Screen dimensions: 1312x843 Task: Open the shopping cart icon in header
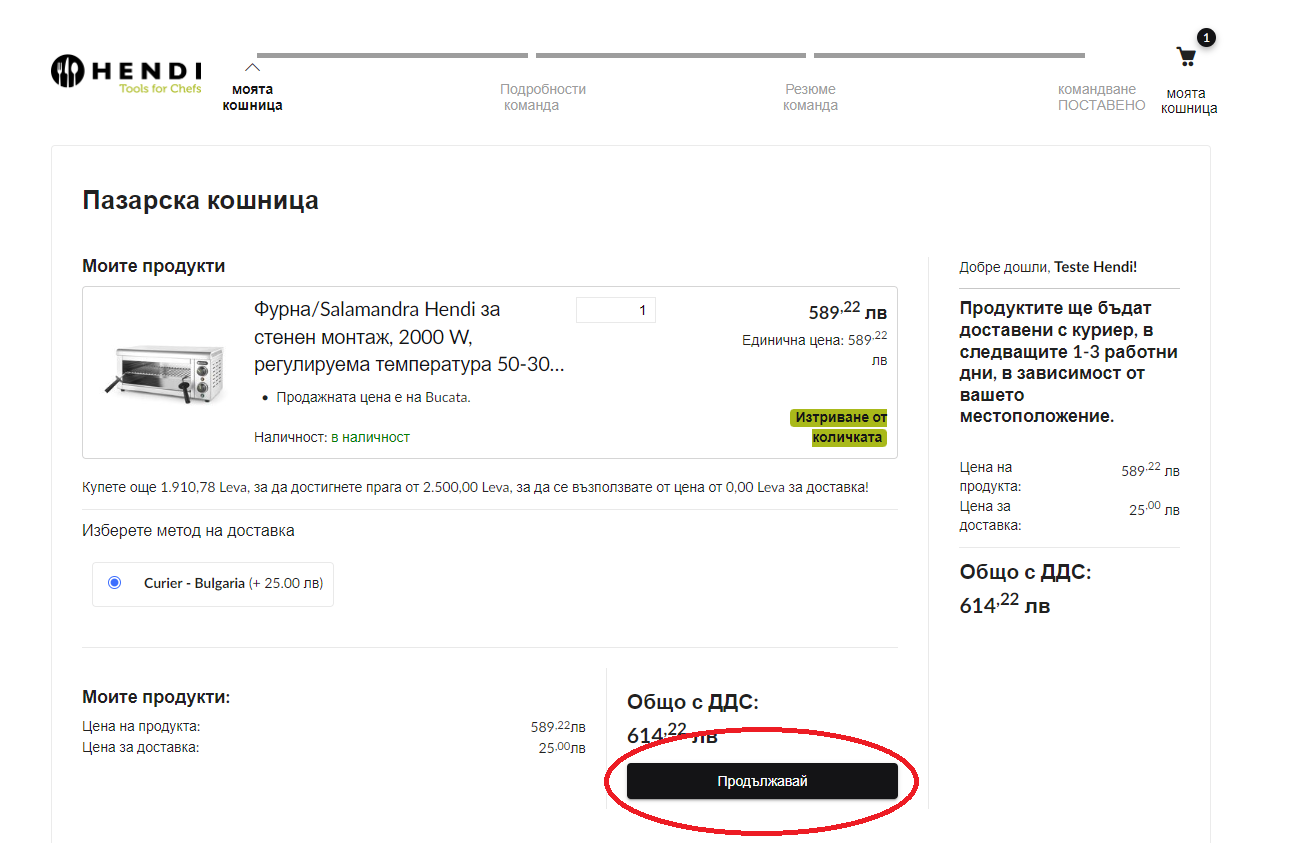1186,57
